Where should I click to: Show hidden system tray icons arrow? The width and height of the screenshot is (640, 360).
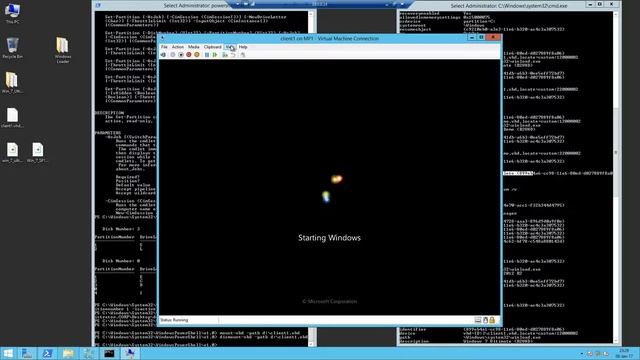coord(582,353)
